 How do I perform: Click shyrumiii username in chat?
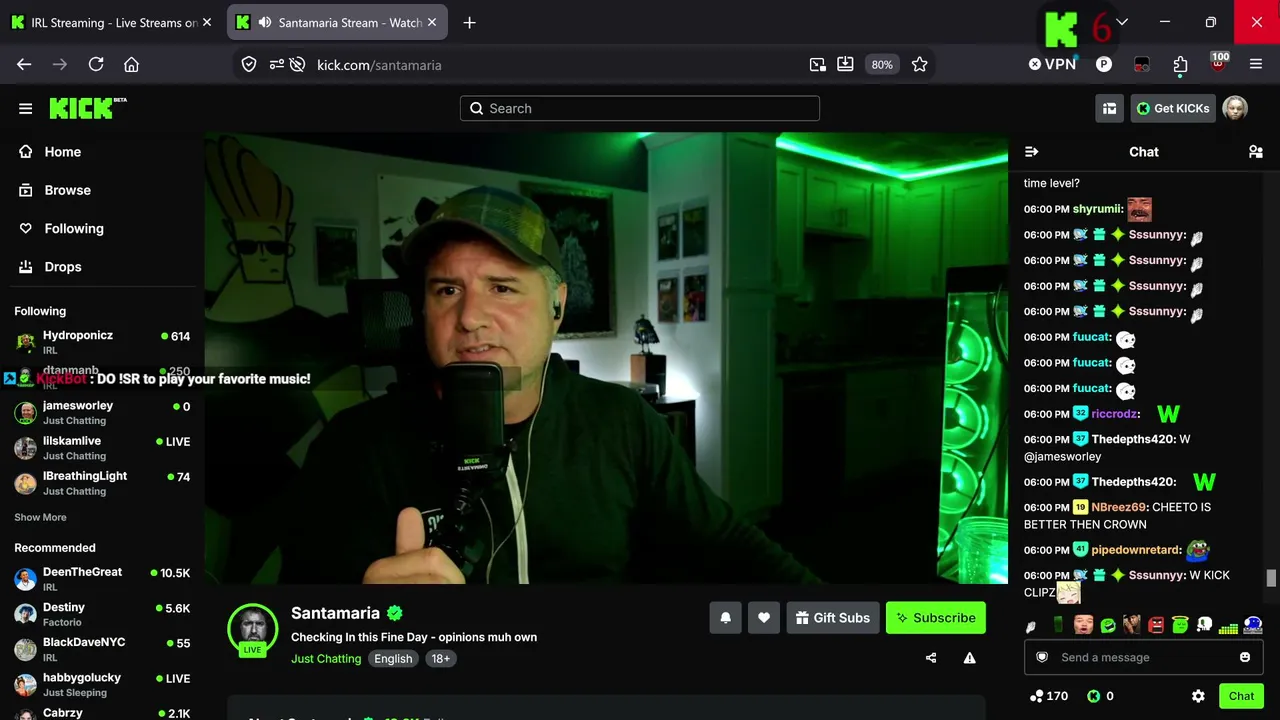click(1097, 209)
